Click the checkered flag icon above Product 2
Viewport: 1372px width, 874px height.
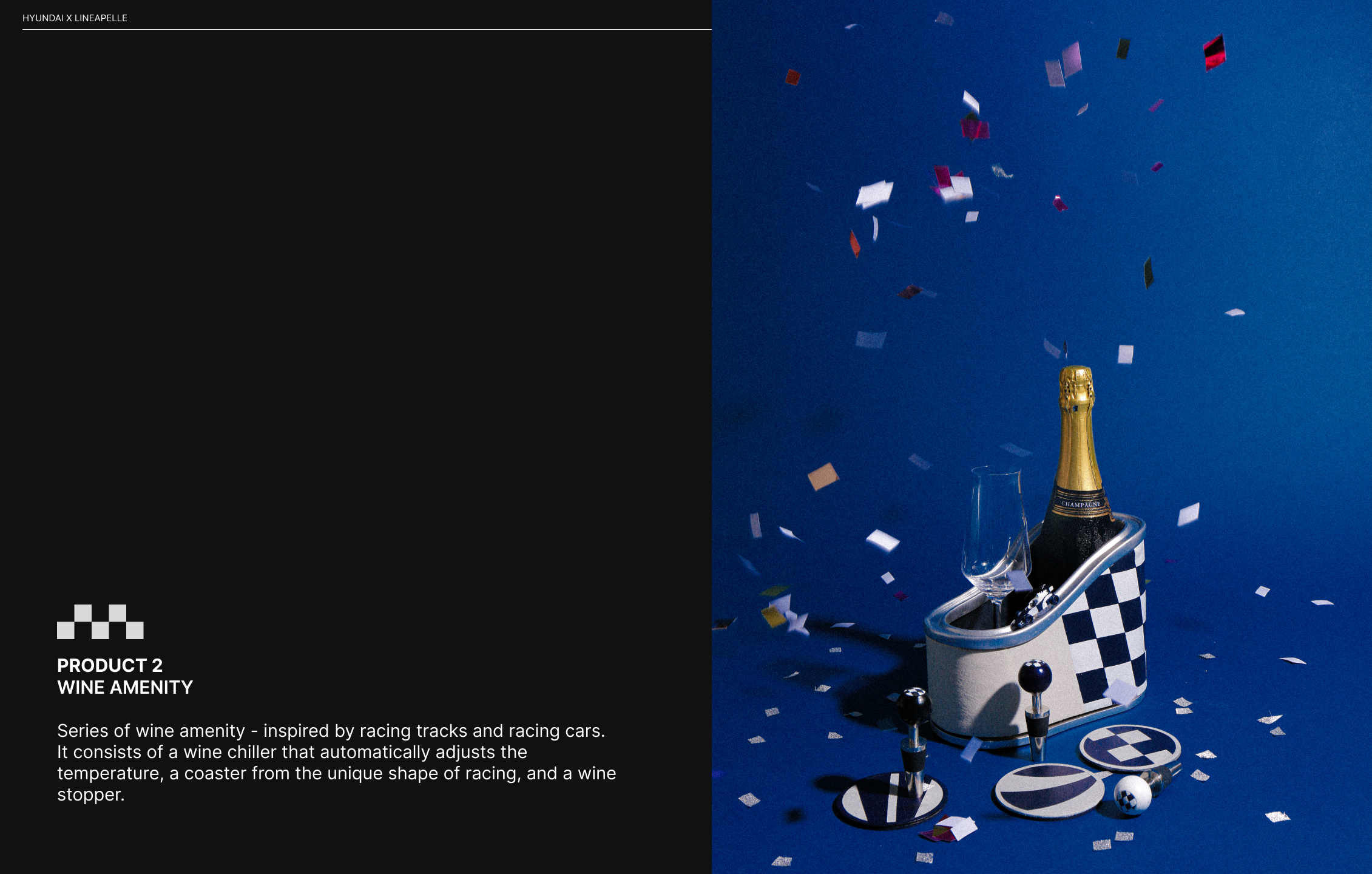tap(100, 622)
